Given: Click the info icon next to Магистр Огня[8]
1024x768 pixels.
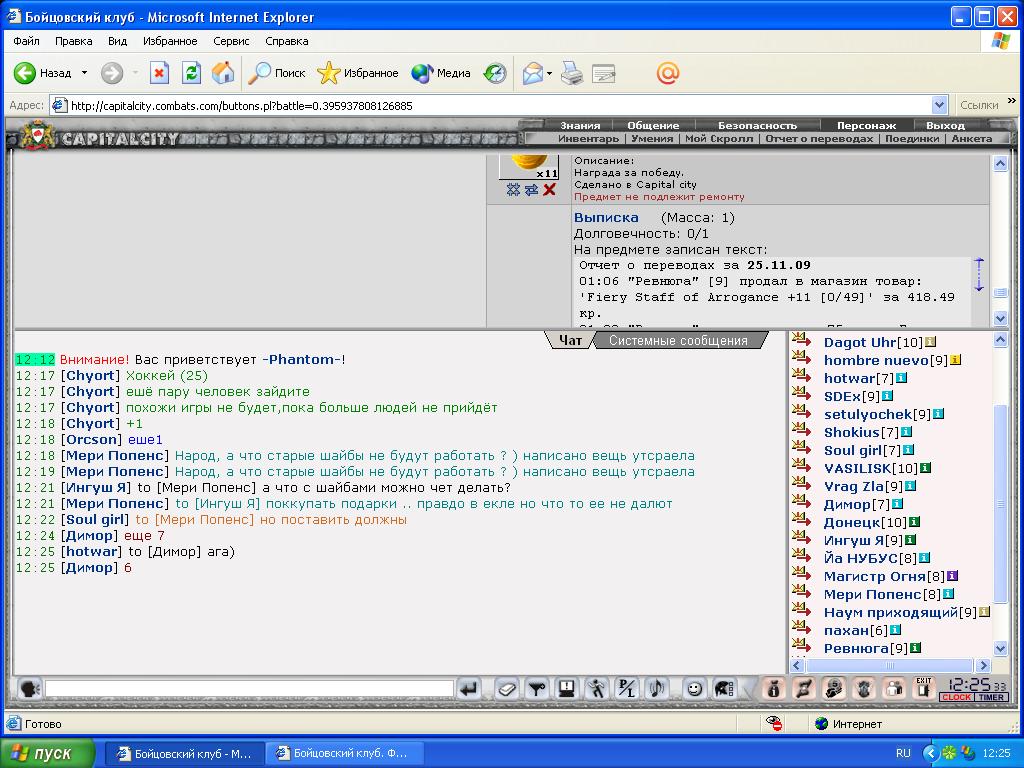Looking at the screenshot, I should pos(952,575).
